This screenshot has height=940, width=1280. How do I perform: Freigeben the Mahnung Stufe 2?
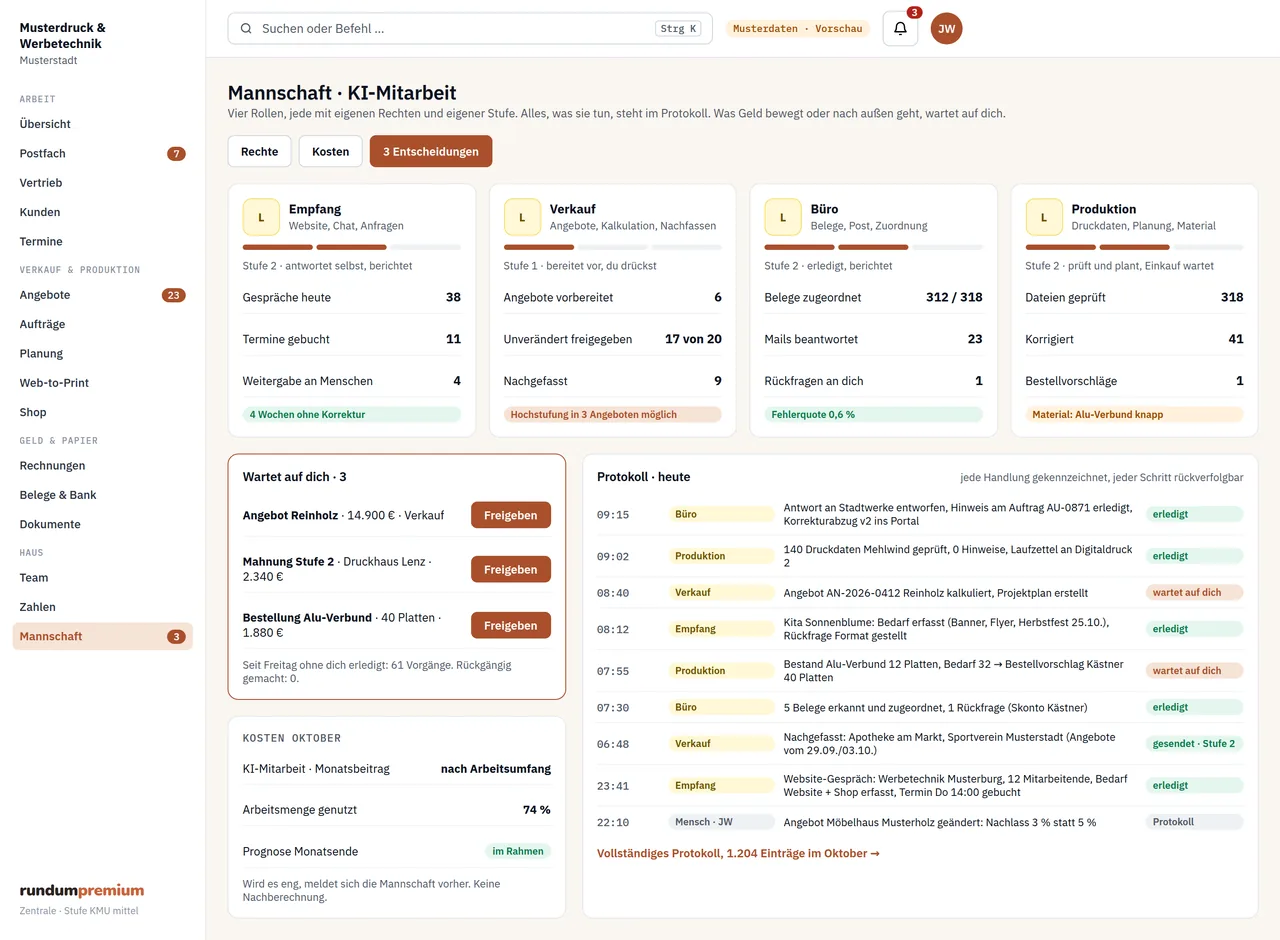(x=511, y=569)
